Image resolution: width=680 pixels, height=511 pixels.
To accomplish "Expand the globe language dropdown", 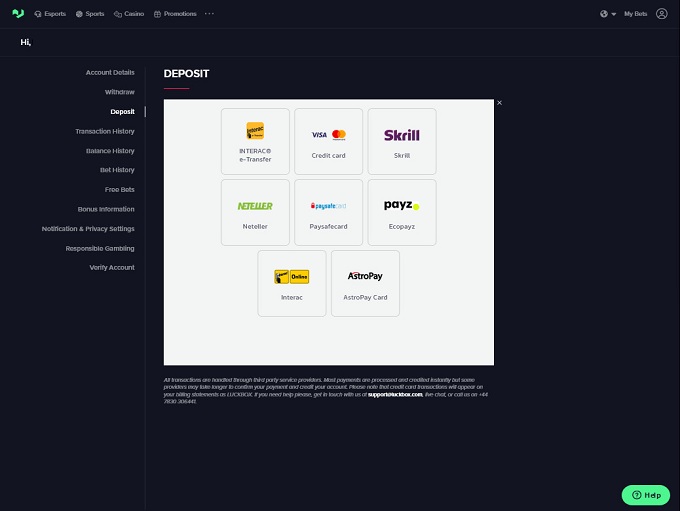I will pos(608,14).
